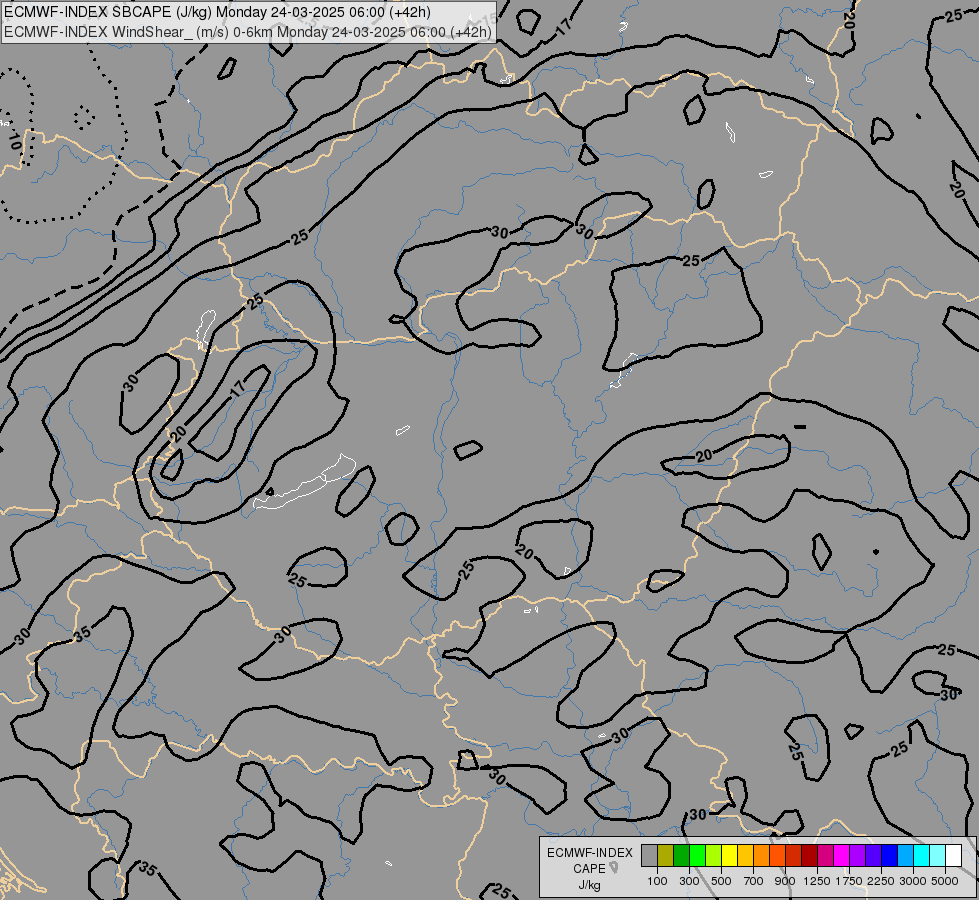Screen dimensions: 979x900
Task: Select the olive swatch in the CAPE legend
Action: point(666,855)
